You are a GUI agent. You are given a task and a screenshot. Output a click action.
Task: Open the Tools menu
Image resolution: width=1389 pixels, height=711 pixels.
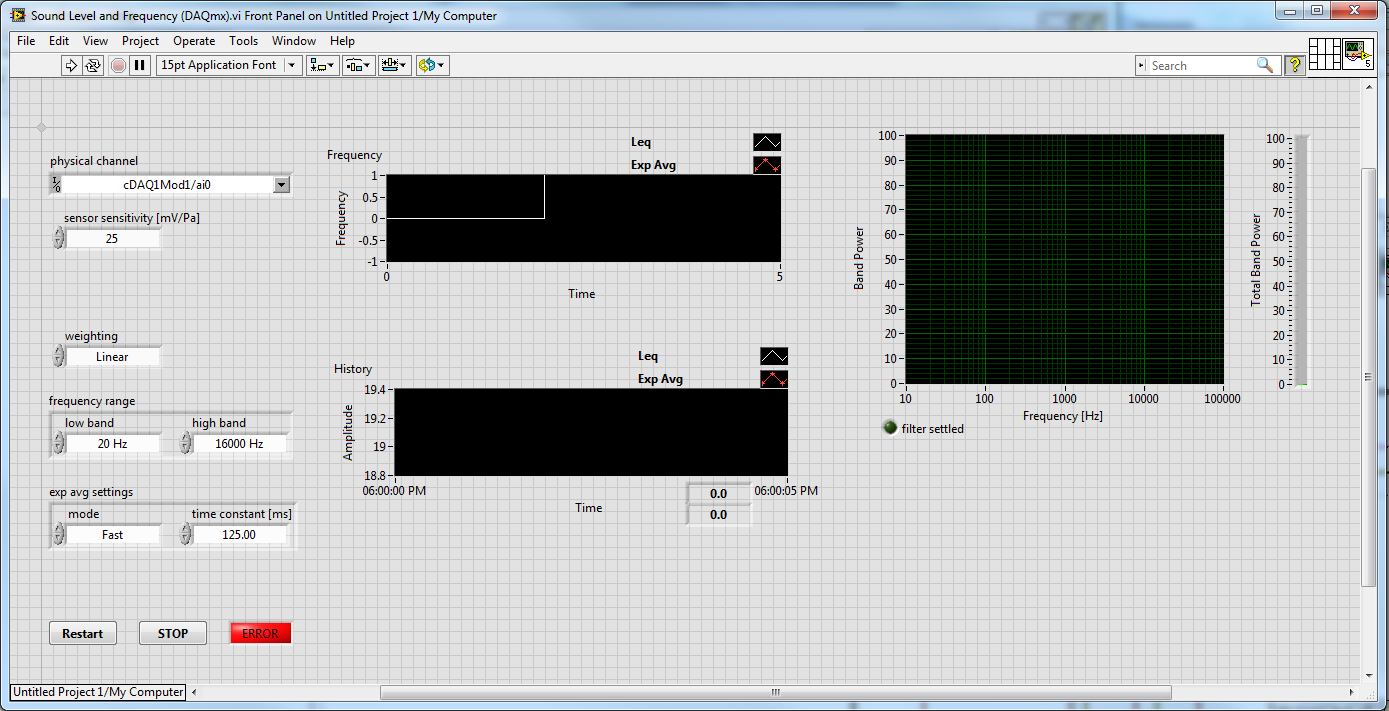pyautogui.click(x=243, y=41)
